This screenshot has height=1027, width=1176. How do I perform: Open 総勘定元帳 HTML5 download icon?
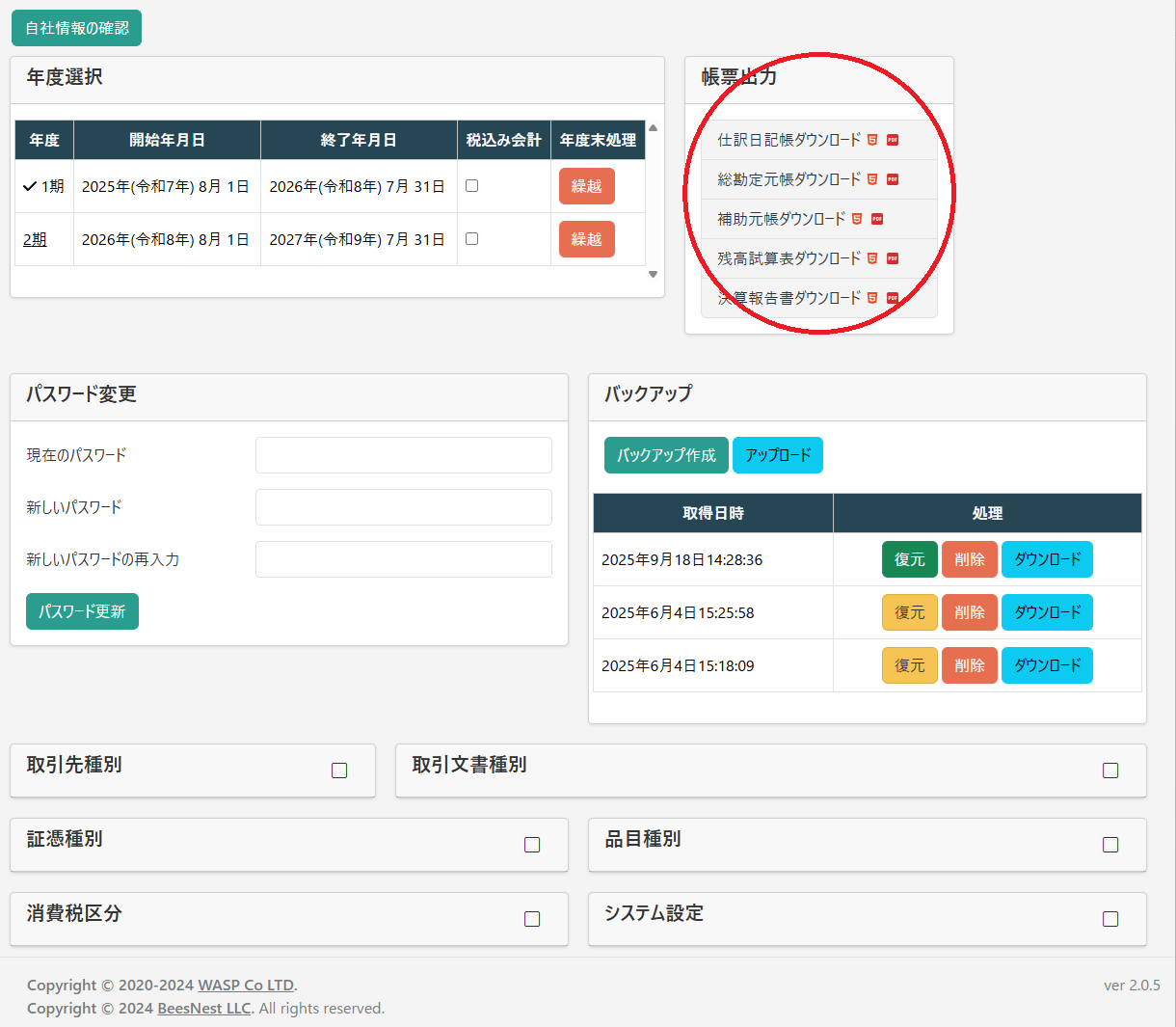point(872,179)
